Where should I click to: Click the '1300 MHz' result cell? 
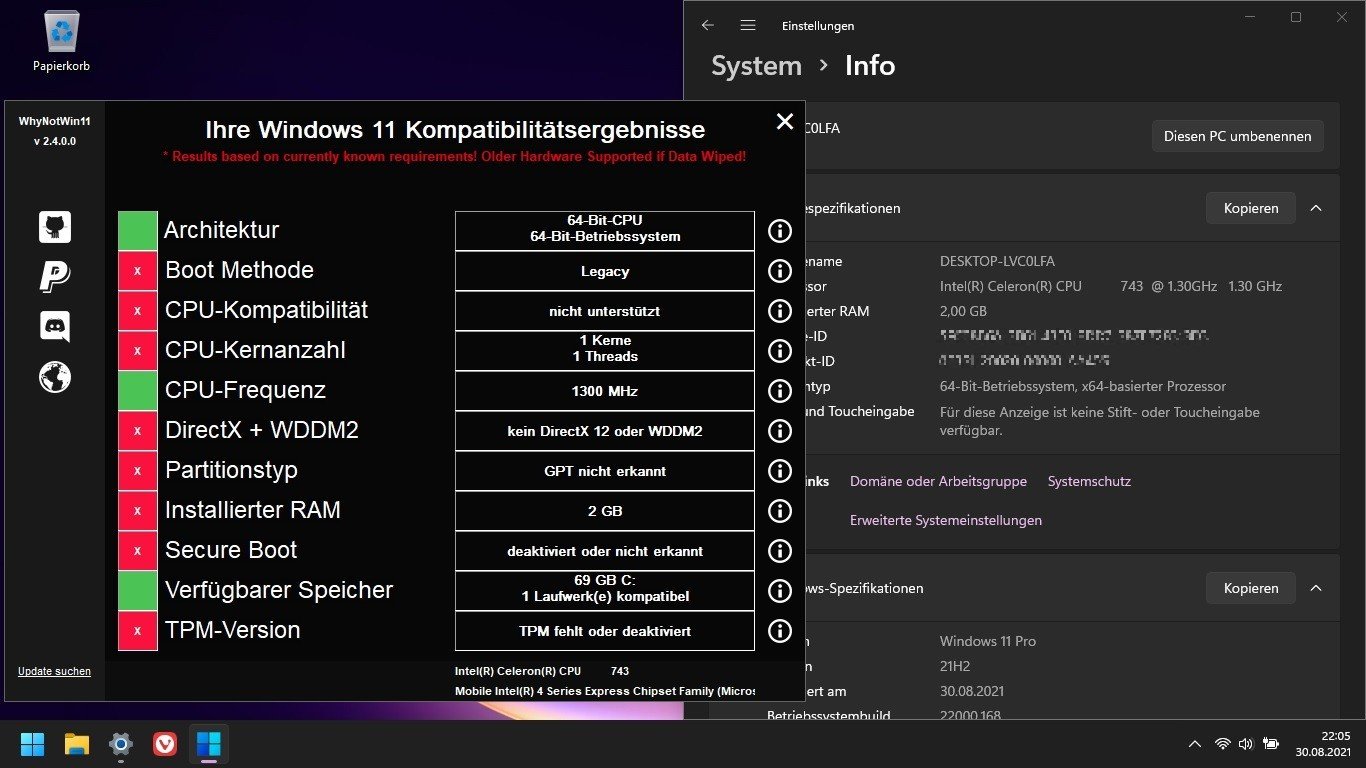tap(605, 391)
